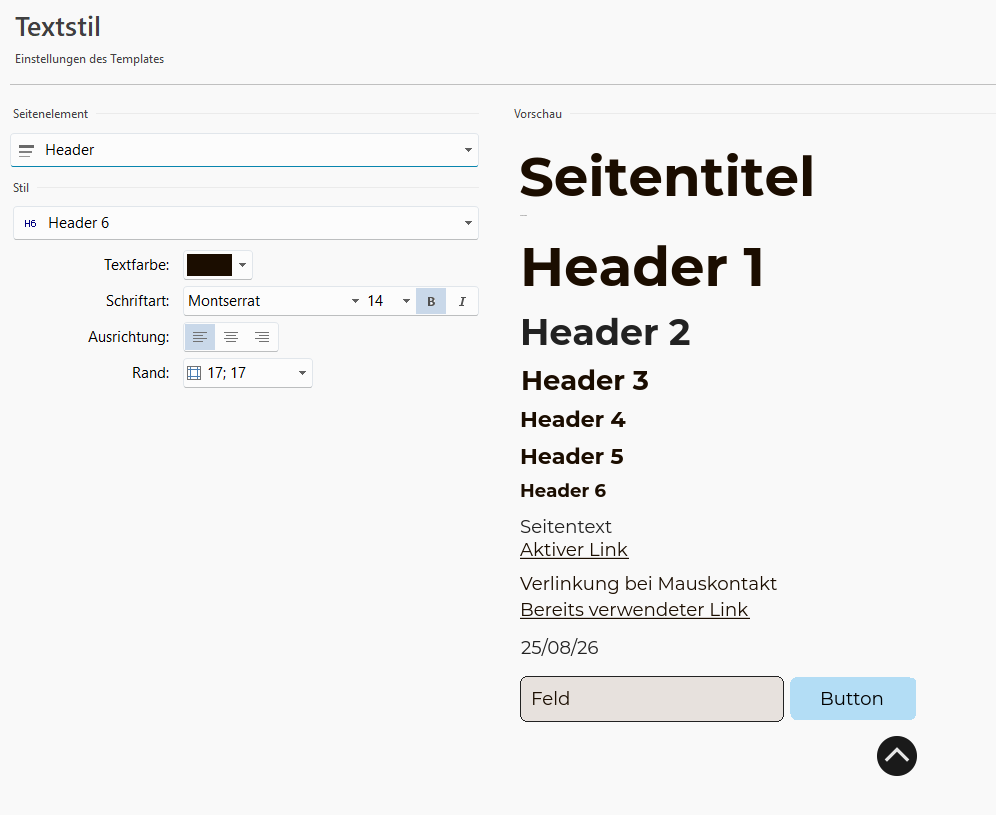
Task: Click the Header 5 preview heading
Action: [x=572, y=456]
